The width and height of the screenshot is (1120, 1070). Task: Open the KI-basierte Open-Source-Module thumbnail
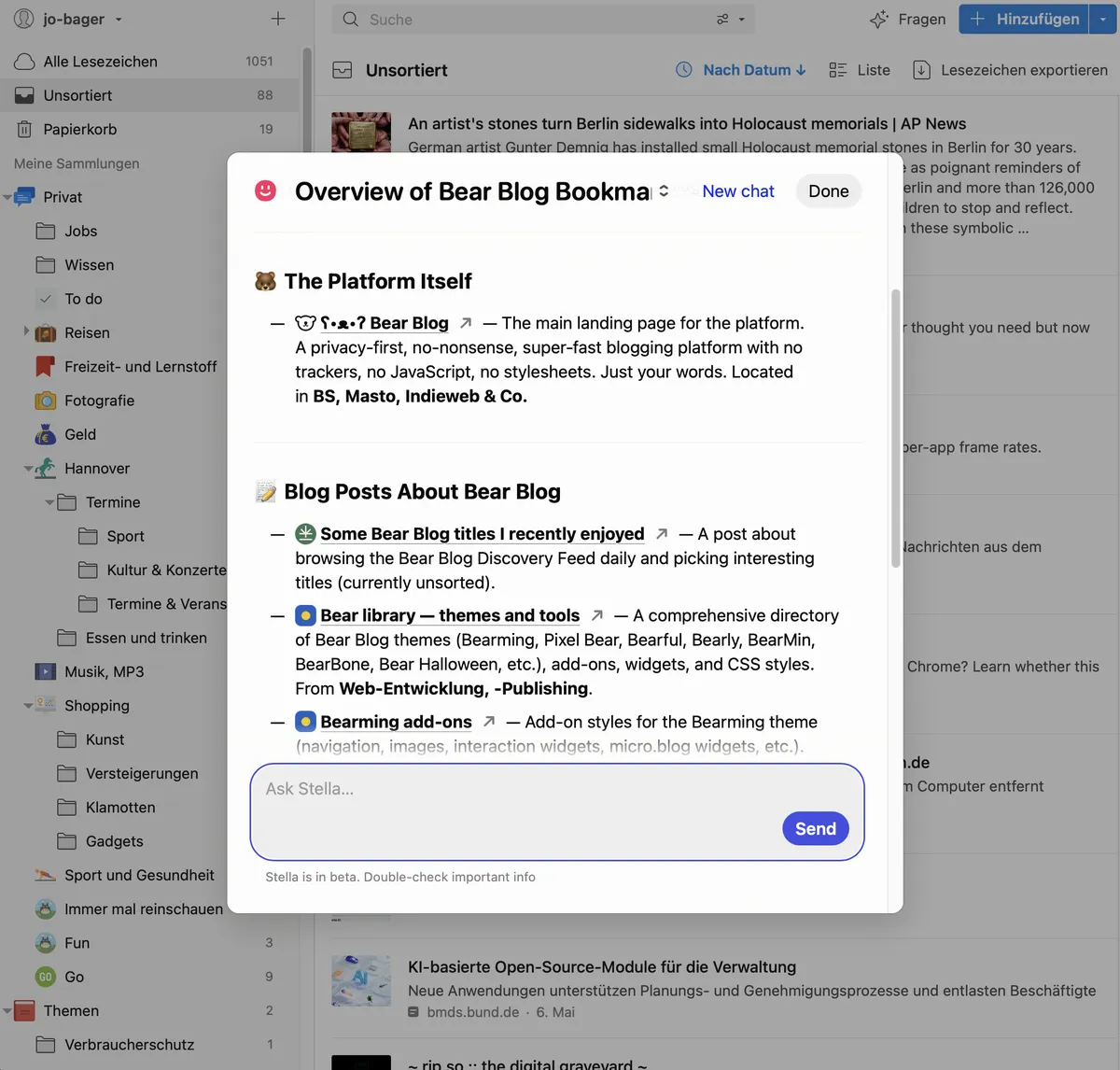[361, 980]
